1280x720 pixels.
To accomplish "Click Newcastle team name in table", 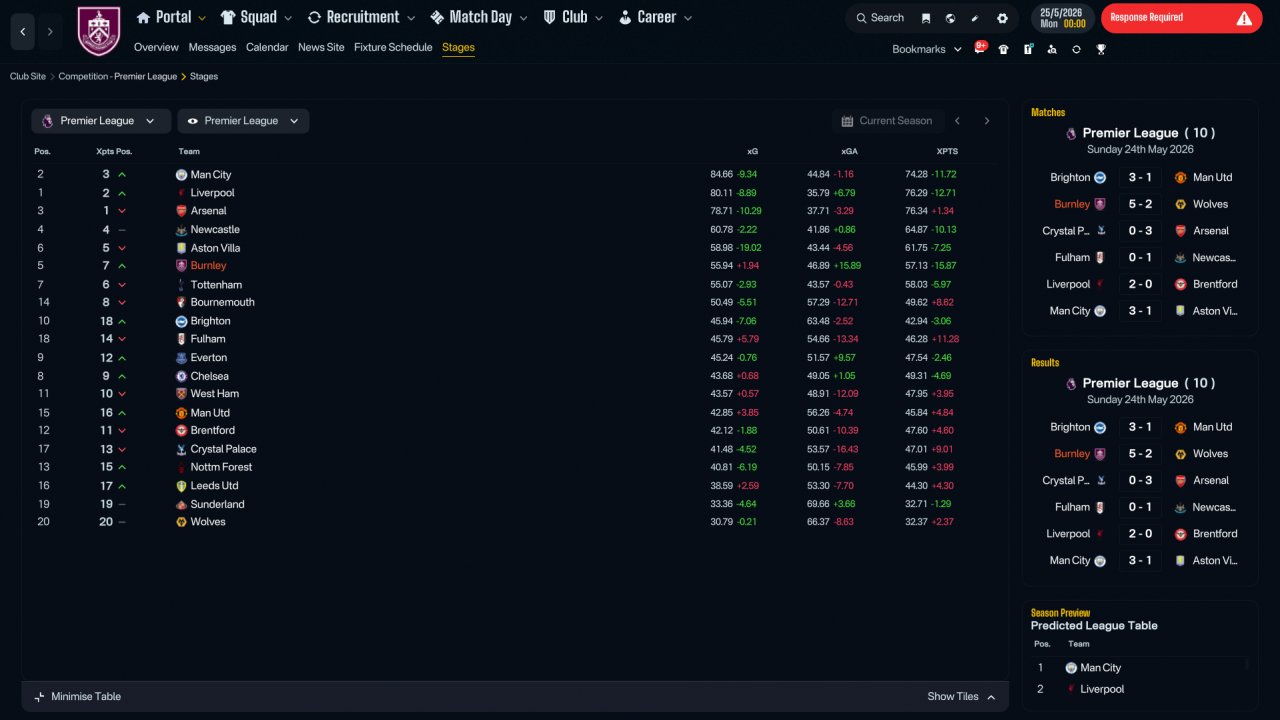I will click(215, 230).
